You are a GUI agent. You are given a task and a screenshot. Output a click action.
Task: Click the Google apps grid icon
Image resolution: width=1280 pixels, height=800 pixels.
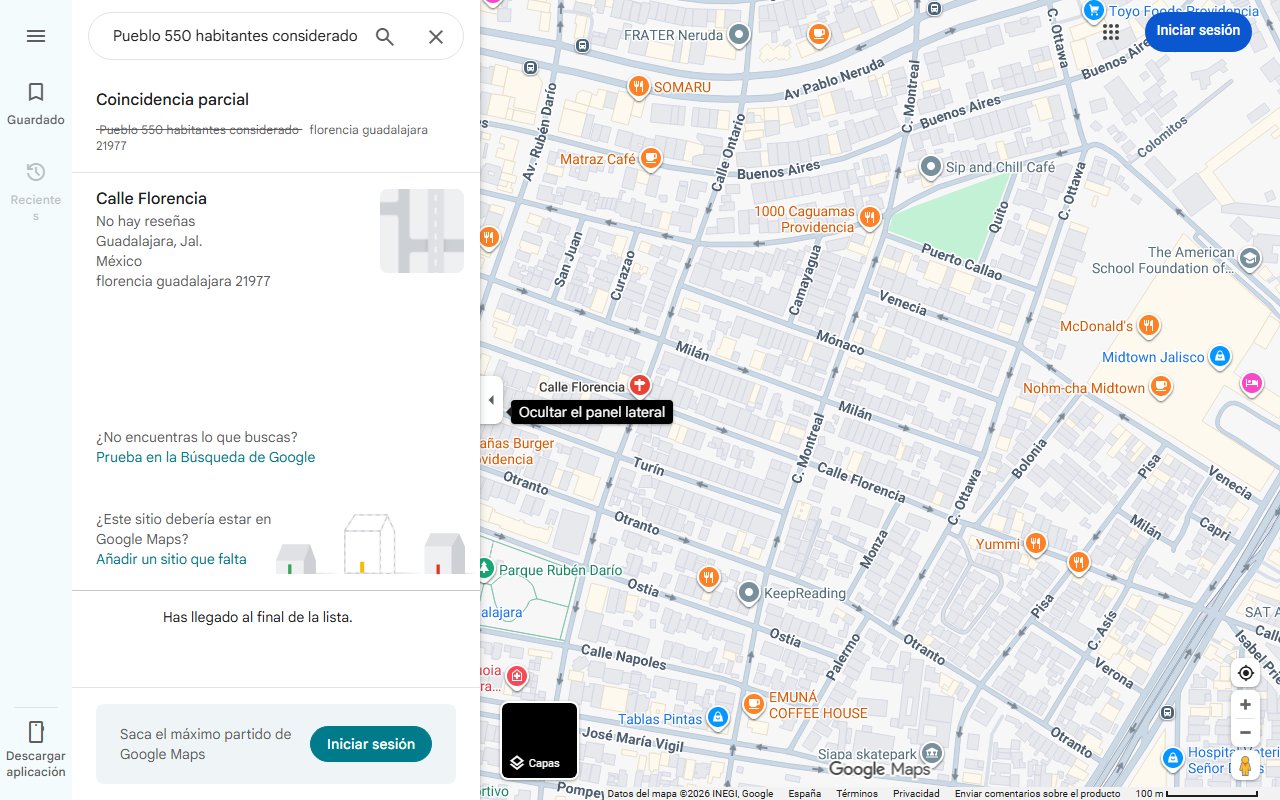tap(1110, 32)
